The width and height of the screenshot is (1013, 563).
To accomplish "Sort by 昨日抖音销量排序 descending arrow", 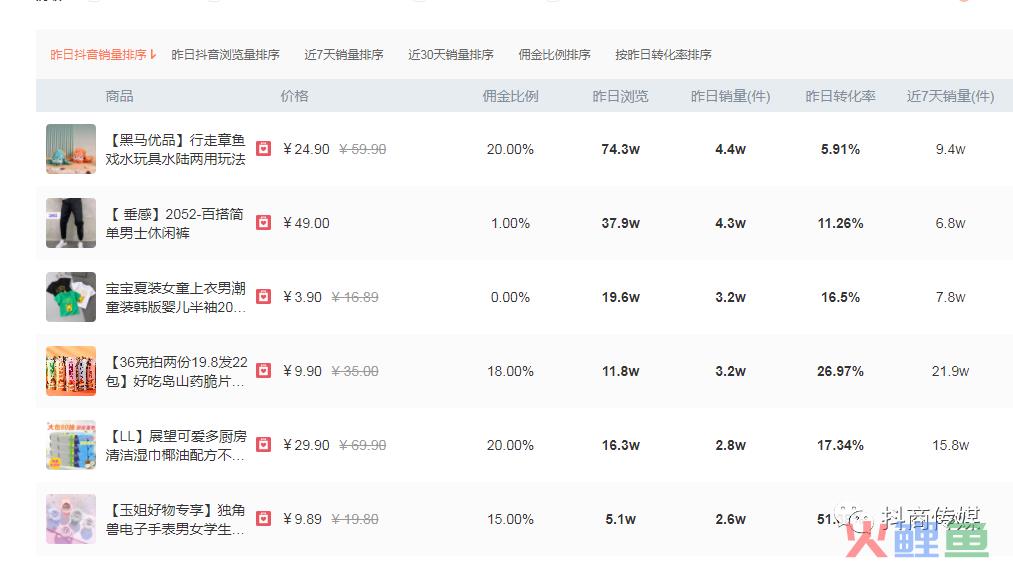I will (x=153, y=54).
